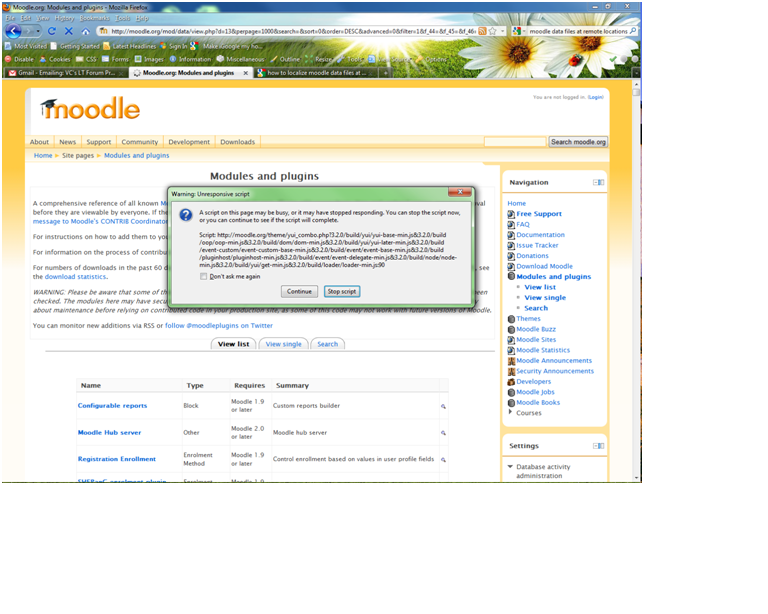Viewport: 768px width, 614px height.
Task: Open Security Announcements in Navigation block
Action: [x=555, y=371]
